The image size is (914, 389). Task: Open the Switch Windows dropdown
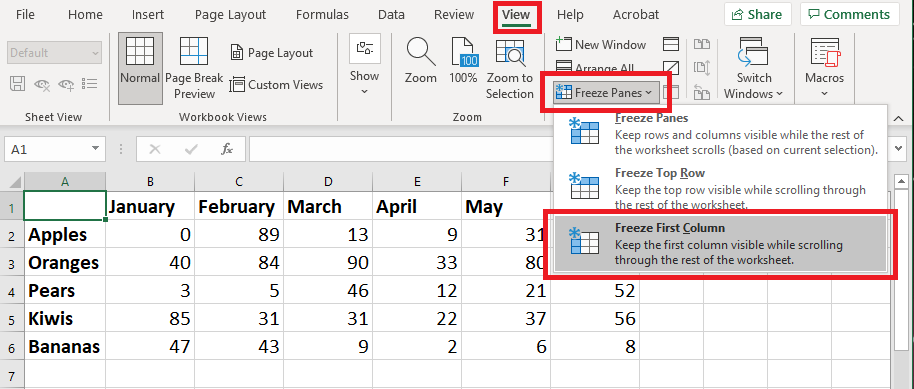[754, 68]
